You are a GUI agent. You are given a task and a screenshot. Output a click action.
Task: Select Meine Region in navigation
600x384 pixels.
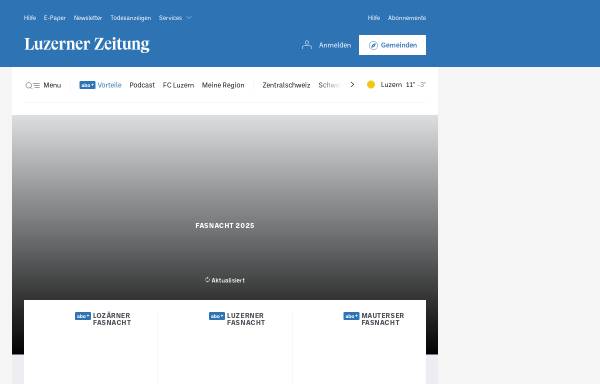223,85
